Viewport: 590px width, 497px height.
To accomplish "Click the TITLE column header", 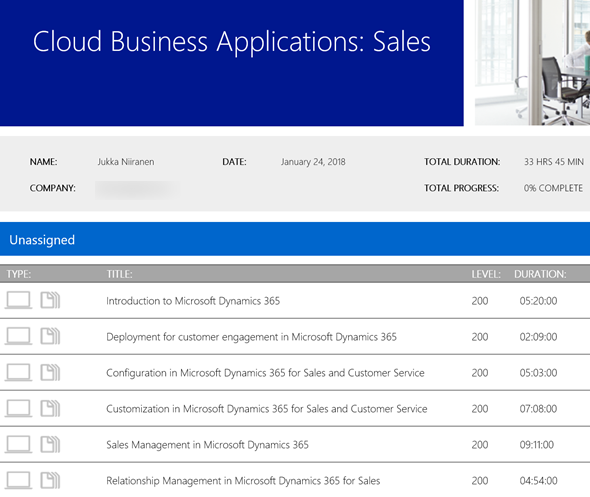I will [119, 274].
